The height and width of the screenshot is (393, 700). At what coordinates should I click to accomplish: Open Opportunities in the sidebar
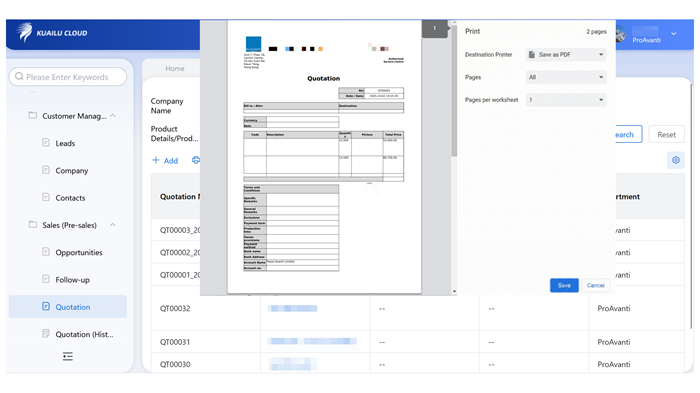click(79, 252)
